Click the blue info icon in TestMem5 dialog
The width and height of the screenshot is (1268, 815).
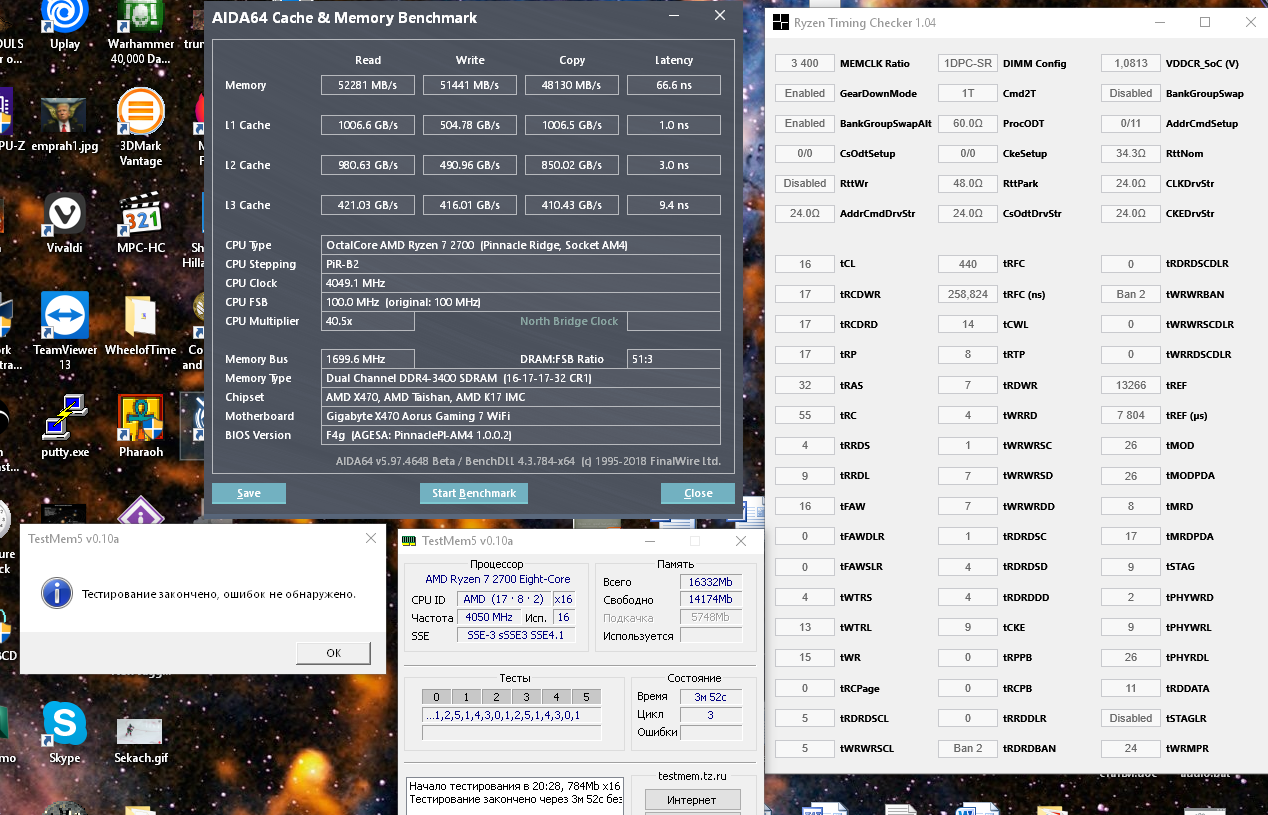(x=57, y=593)
